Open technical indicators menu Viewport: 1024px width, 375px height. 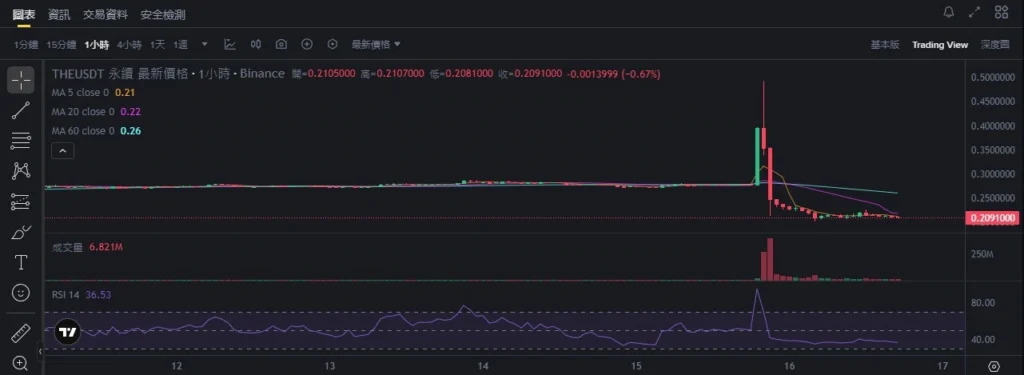click(230, 44)
